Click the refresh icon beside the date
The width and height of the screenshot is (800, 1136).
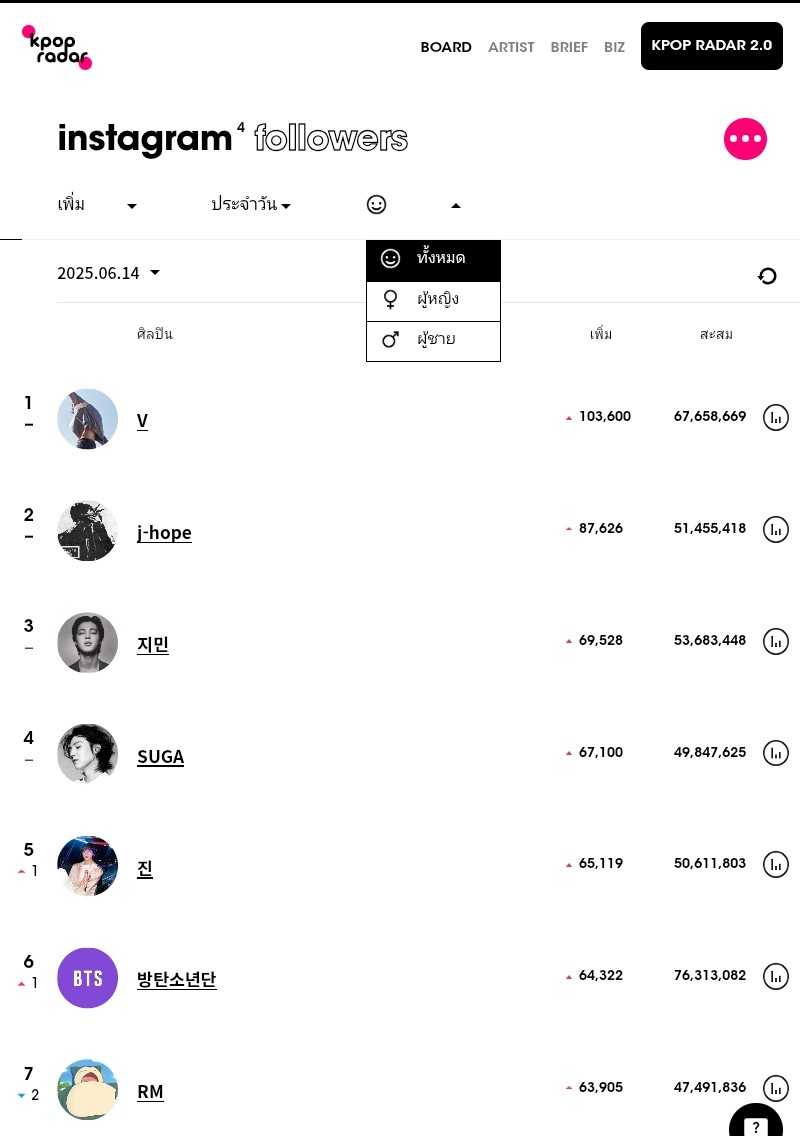pyautogui.click(x=767, y=276)
